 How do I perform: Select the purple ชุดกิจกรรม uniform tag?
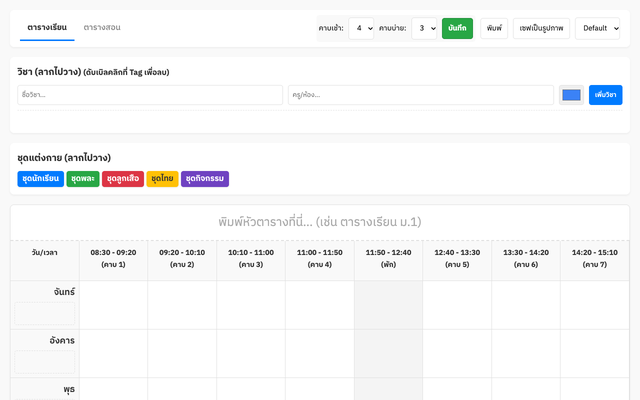pos(205,179)
